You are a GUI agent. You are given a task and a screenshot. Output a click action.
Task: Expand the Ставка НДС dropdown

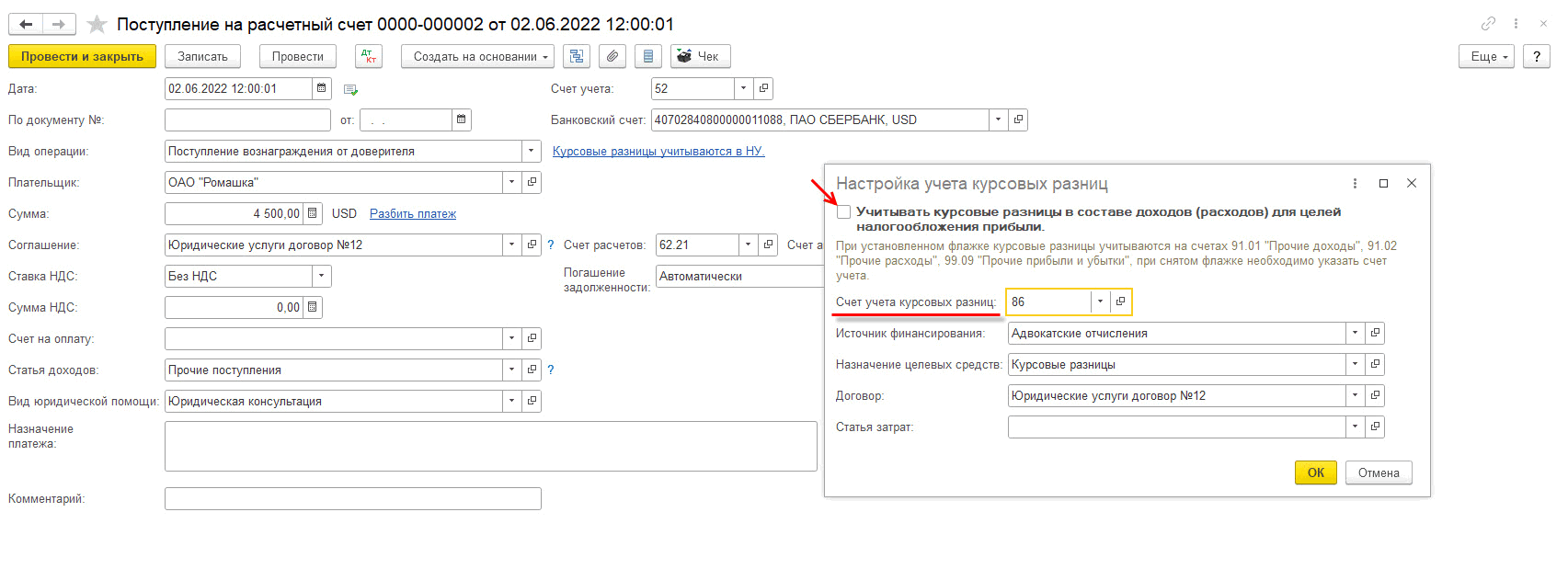pos(321,276)
